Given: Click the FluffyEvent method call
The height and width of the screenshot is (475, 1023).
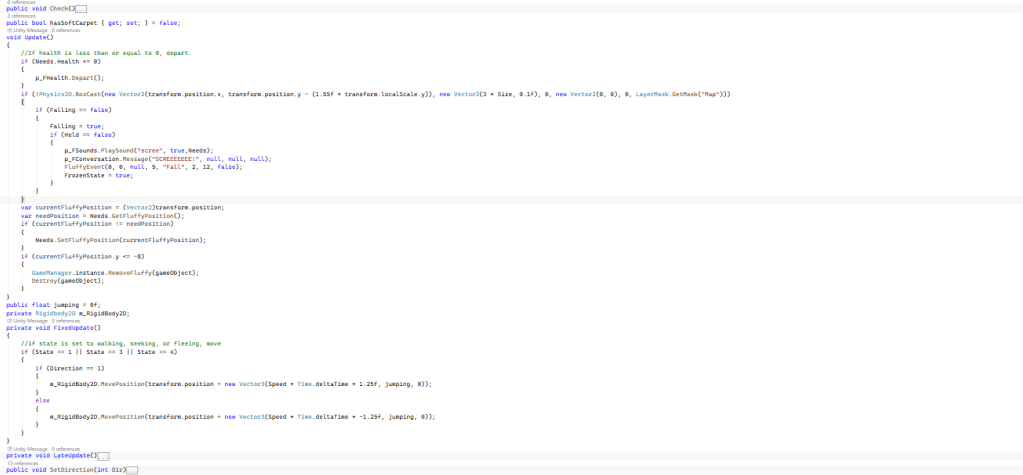Looking at the screenshot, I should coord(84,166).
